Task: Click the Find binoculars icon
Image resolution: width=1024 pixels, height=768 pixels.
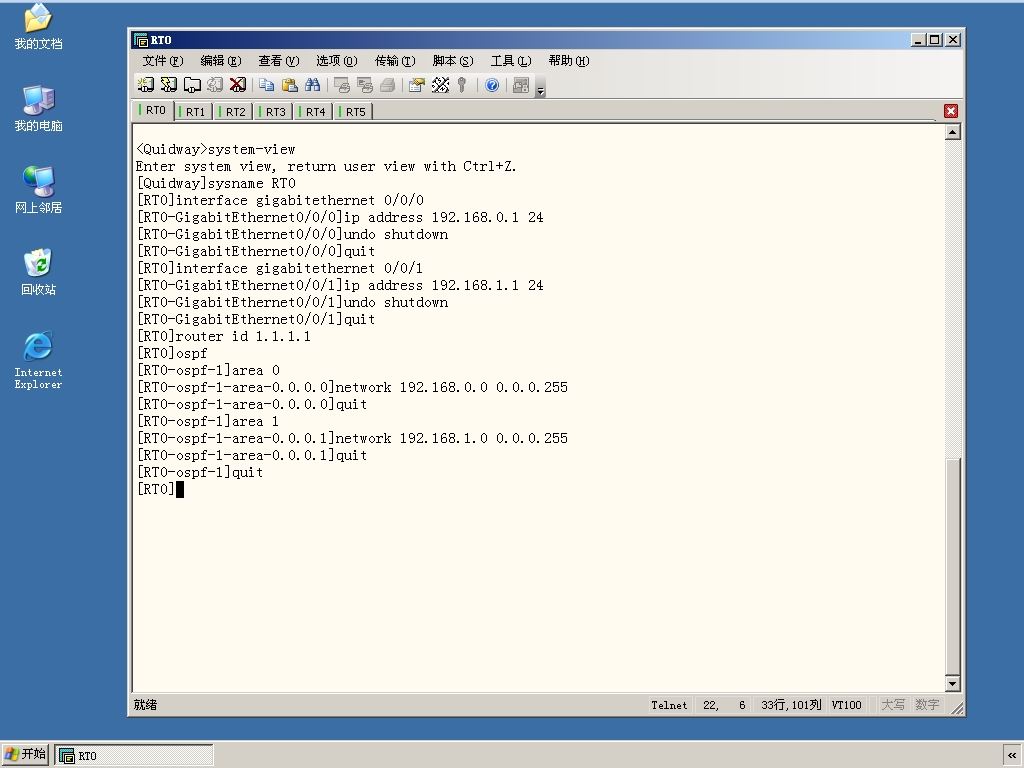Action: pos(313,85)
